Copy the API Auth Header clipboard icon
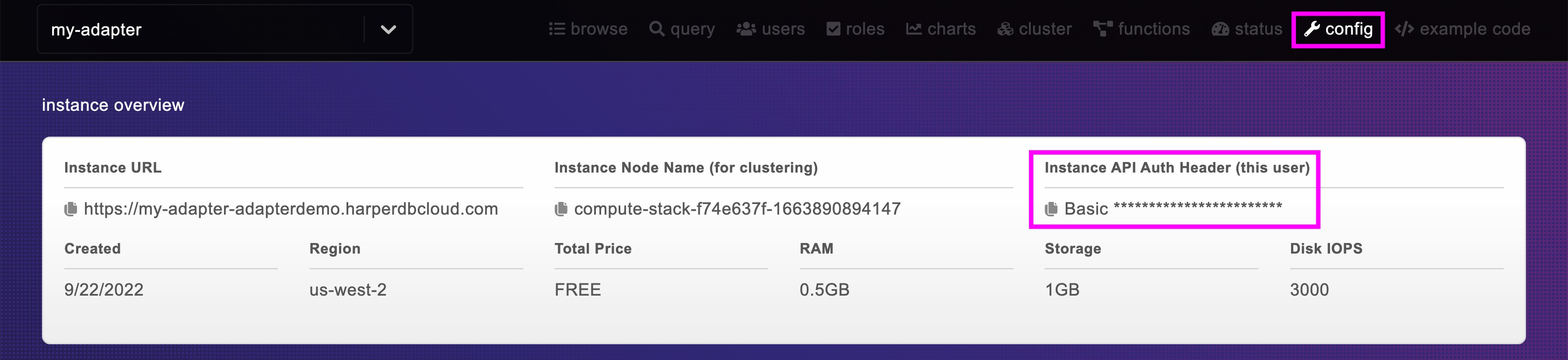 coord(1050,209)
